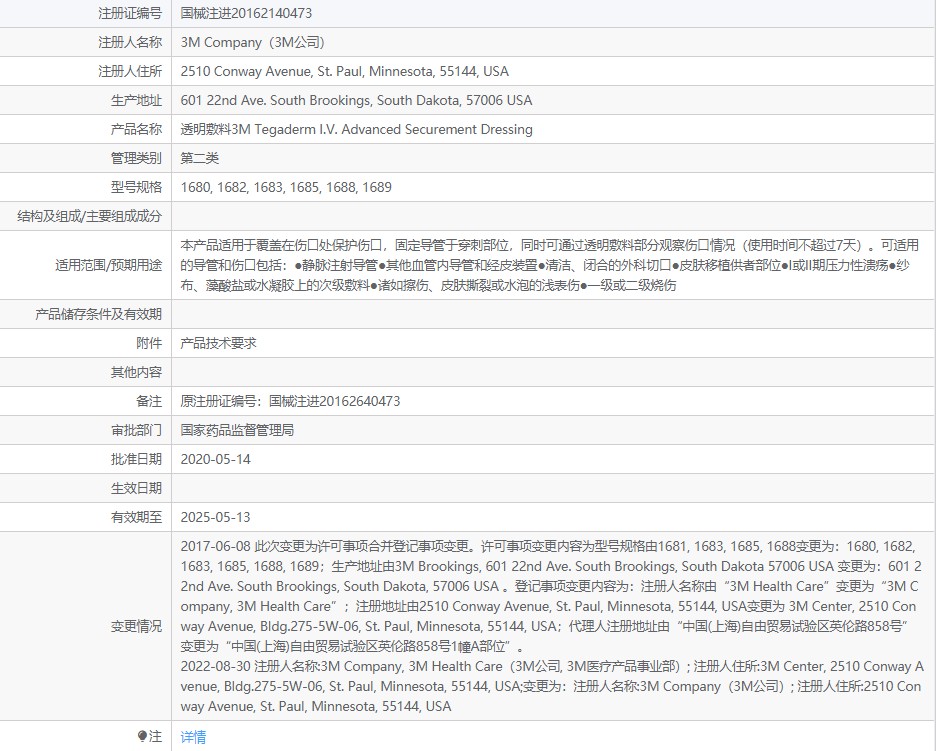Click the 结构及组成/主要组成成分 label
Screen dimensions: 937x751
click(90, 216)
